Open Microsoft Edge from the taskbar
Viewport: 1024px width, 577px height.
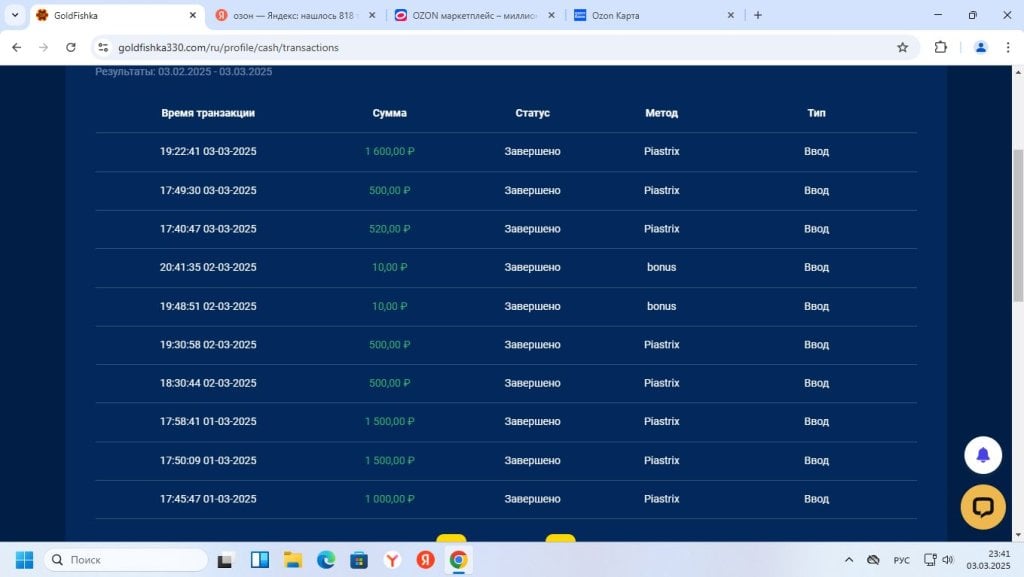(x=326, y=559)
